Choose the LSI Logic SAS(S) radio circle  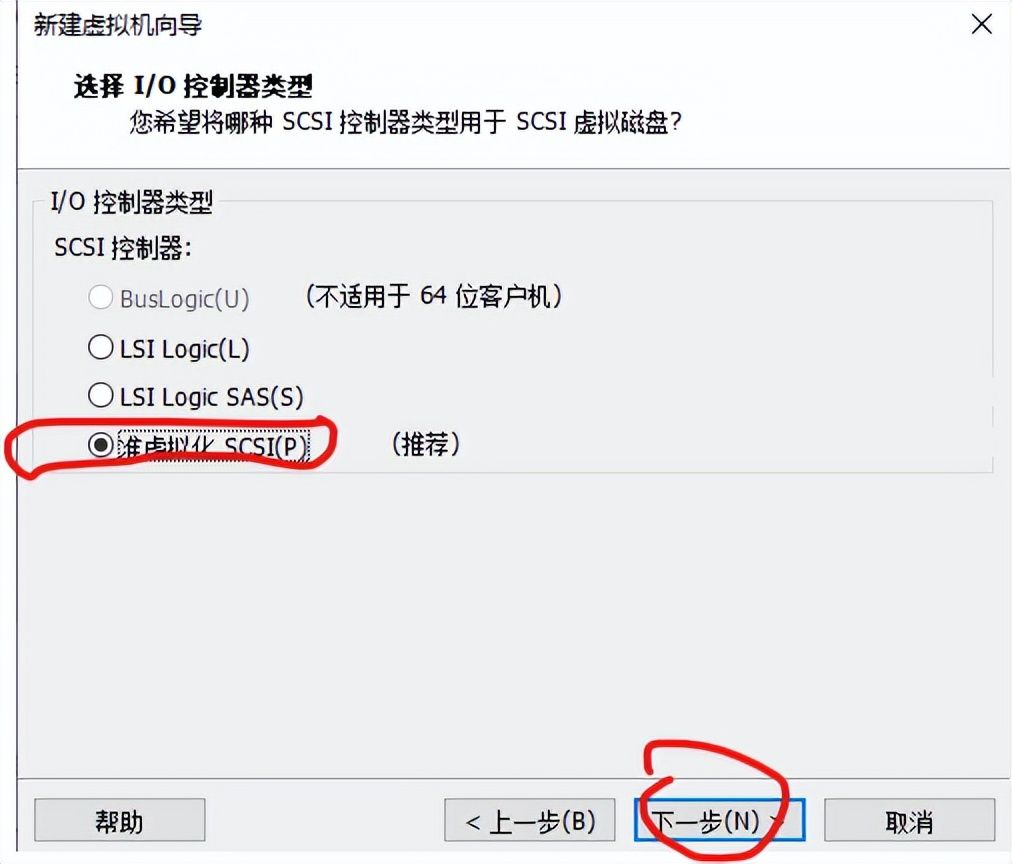(101, 396)
